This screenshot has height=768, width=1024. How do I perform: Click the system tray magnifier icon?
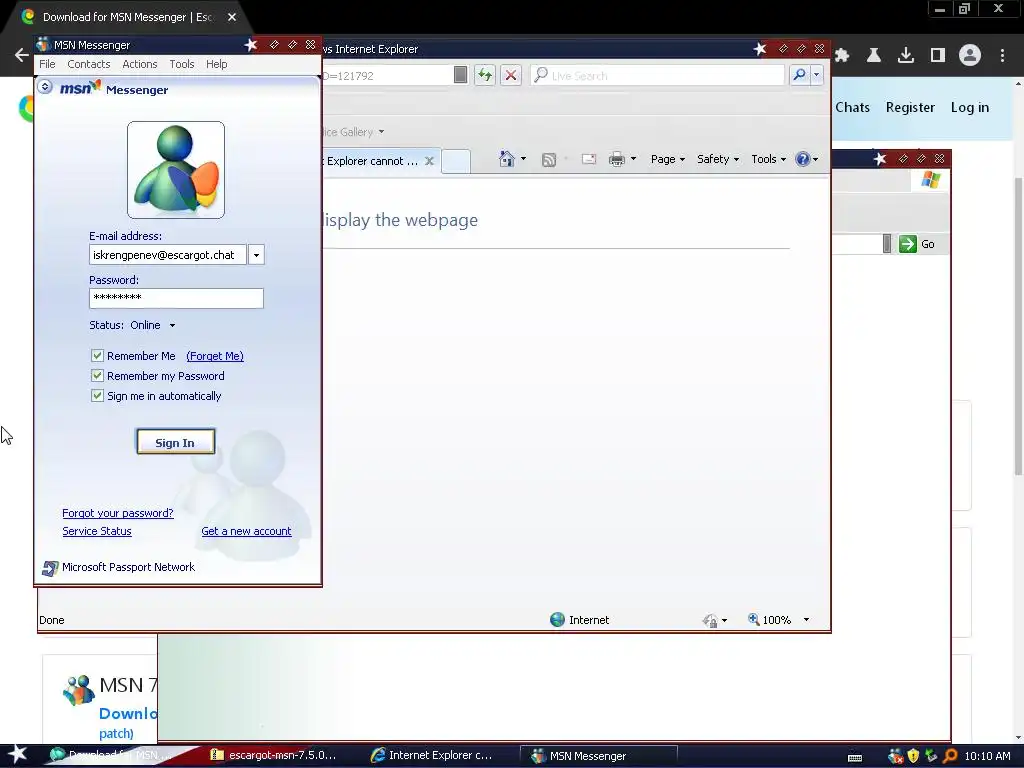[x=950, y=756]
